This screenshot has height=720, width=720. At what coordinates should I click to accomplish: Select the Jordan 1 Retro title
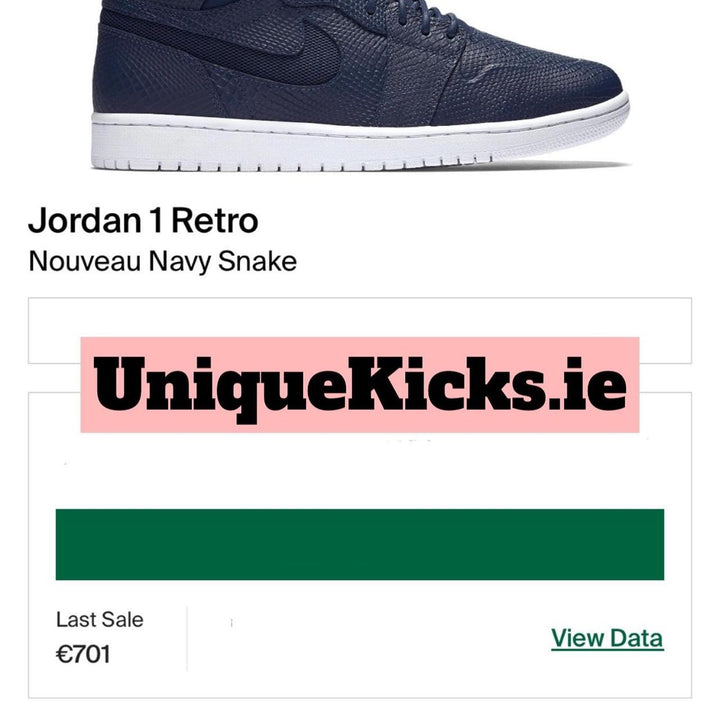click(x=143, y=221)
